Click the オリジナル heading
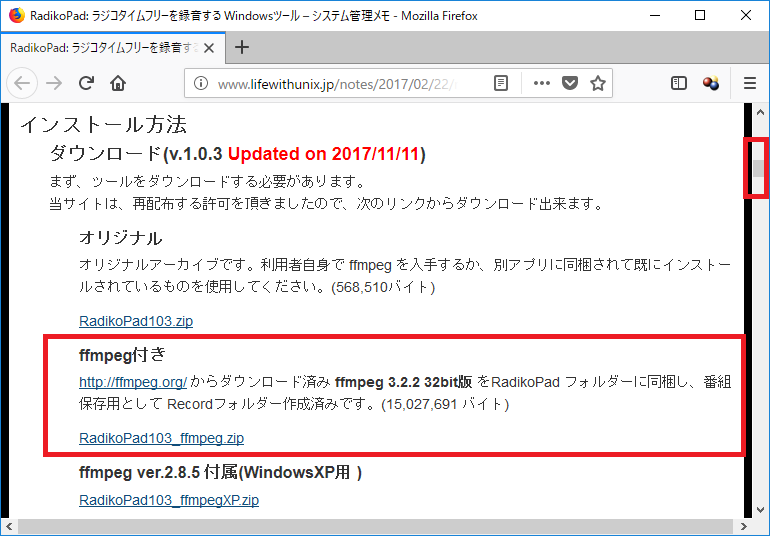This screenshot has height=536, width=770. pyautogui.click(x=121, y=238)
